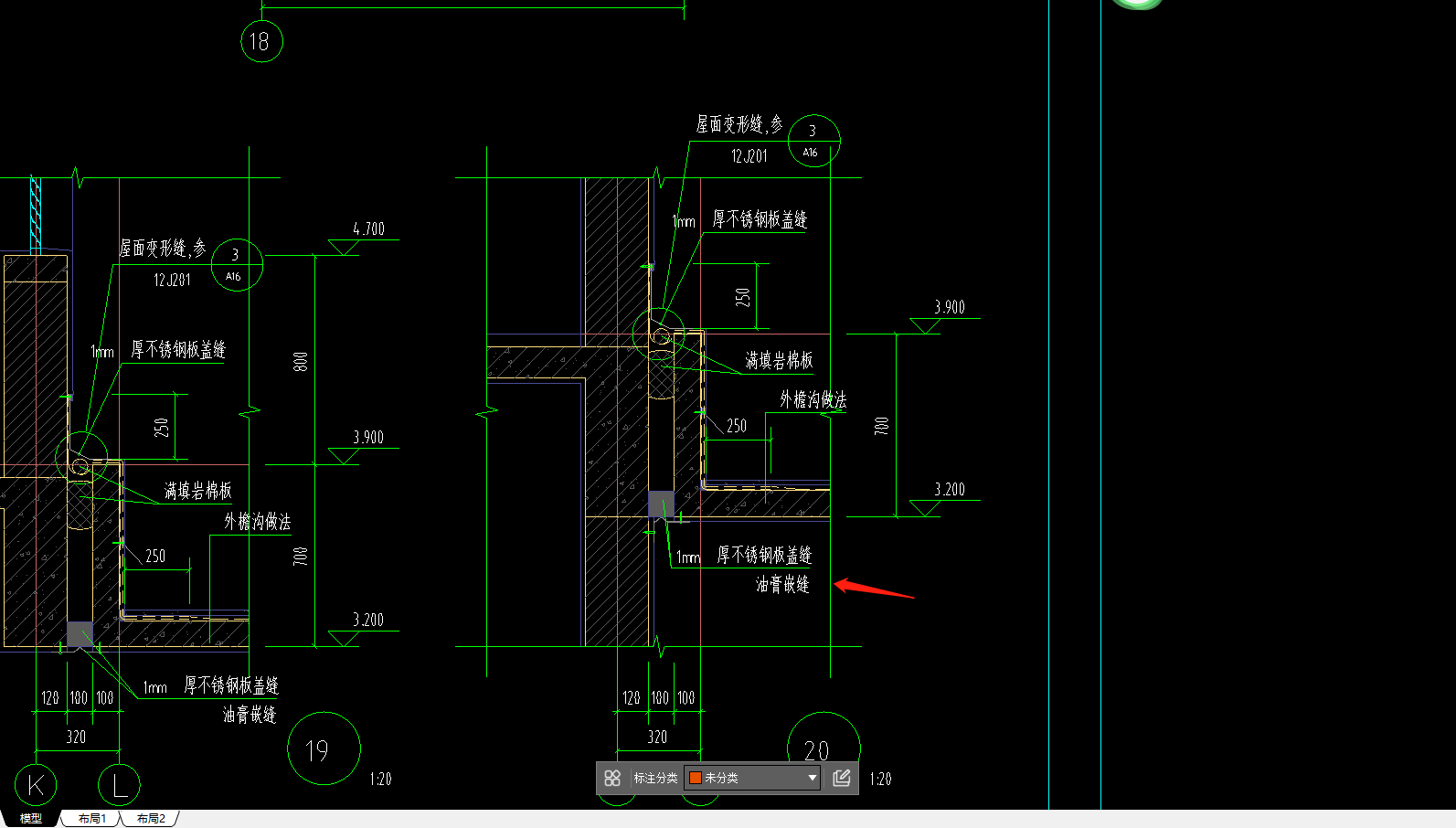Select the detail number bubble 19
This screenshot has height=828, width=1456.
[x=324, y=748]
